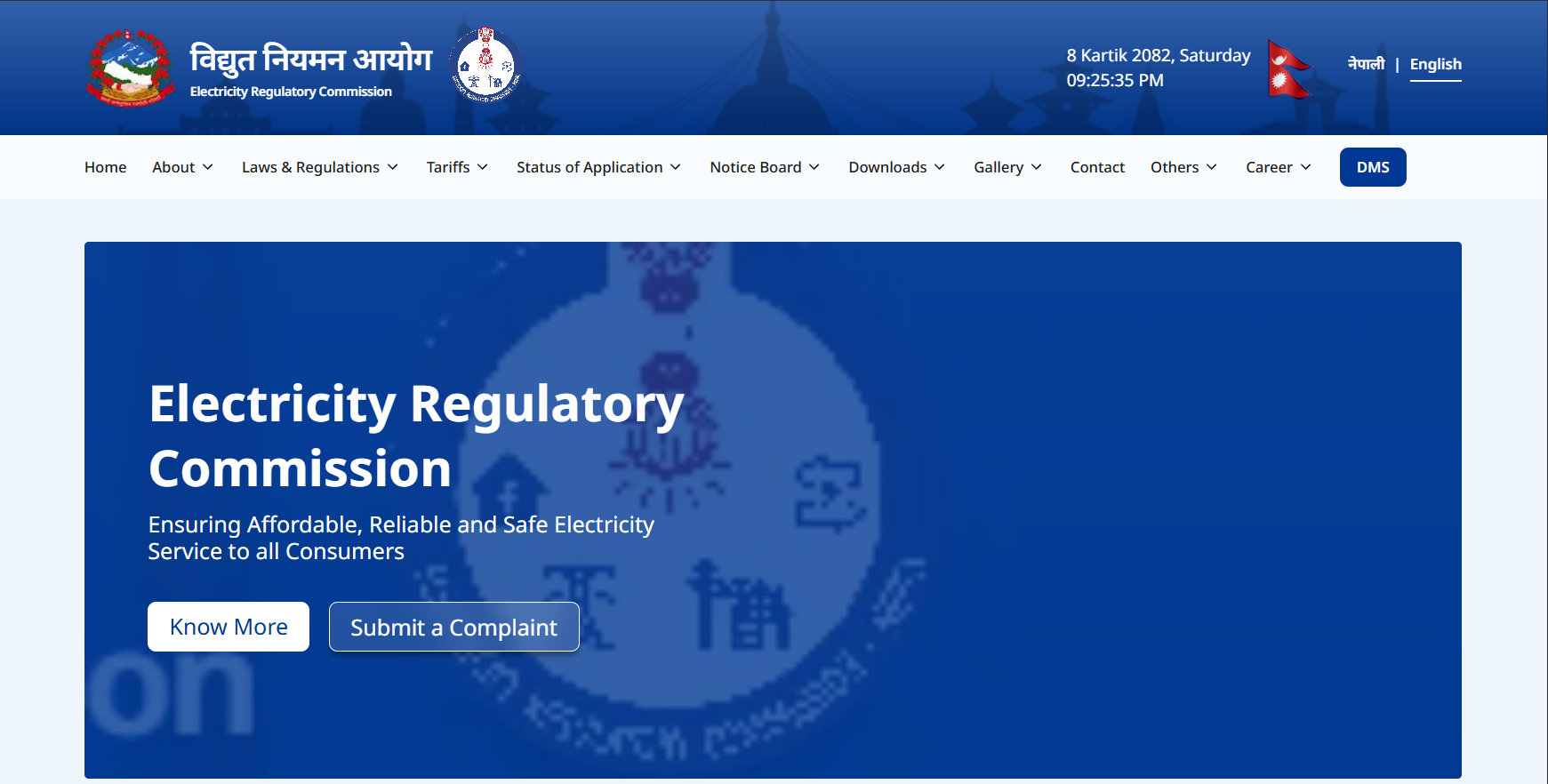The width and height of the screenshot is (1548, 784).
Task: Open the Downloads dropdown
Action: pos(896,167)
